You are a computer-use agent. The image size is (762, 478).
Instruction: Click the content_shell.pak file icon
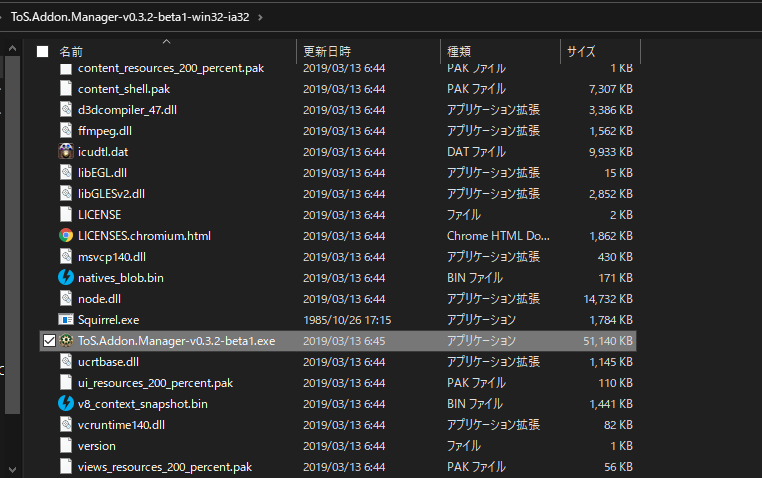(x=66, y=89)
